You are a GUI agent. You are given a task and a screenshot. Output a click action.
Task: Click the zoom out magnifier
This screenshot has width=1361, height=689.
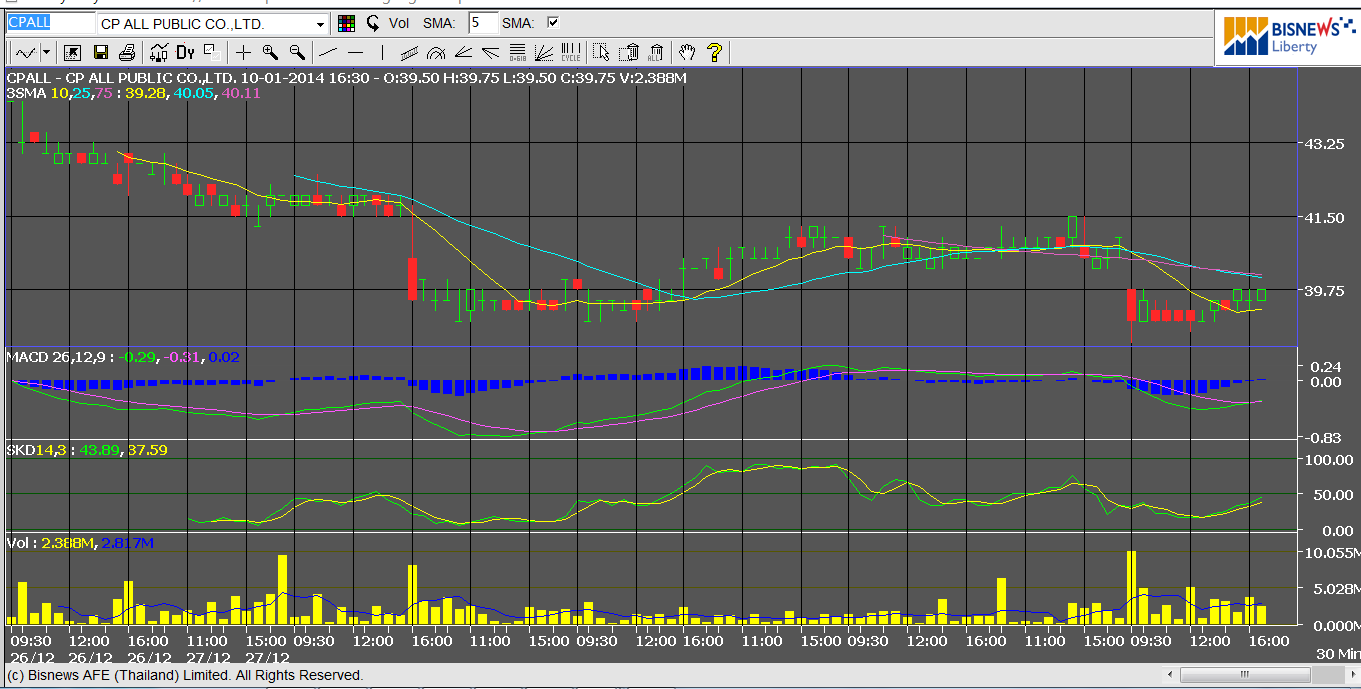click(297, 52)
